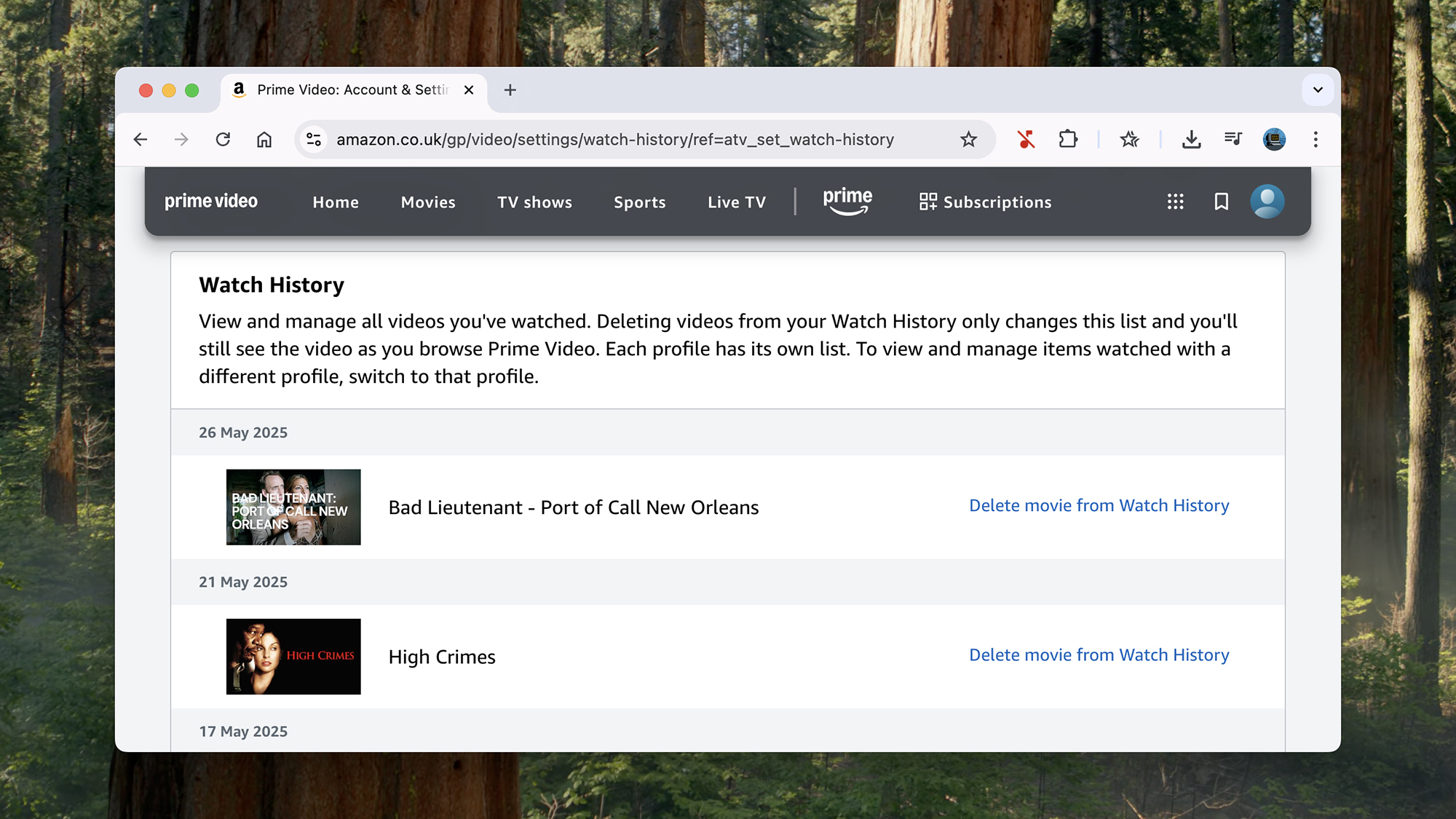Go to the browser home page icon

coord(264,139)
